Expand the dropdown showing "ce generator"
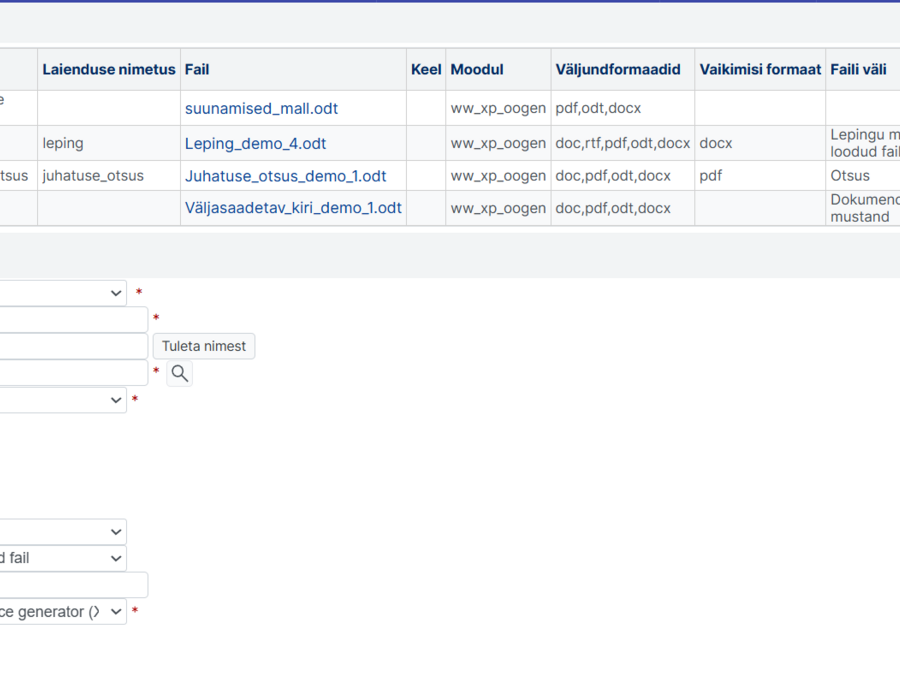This screenshot has width=900, height=700. (x=62, y=612)
